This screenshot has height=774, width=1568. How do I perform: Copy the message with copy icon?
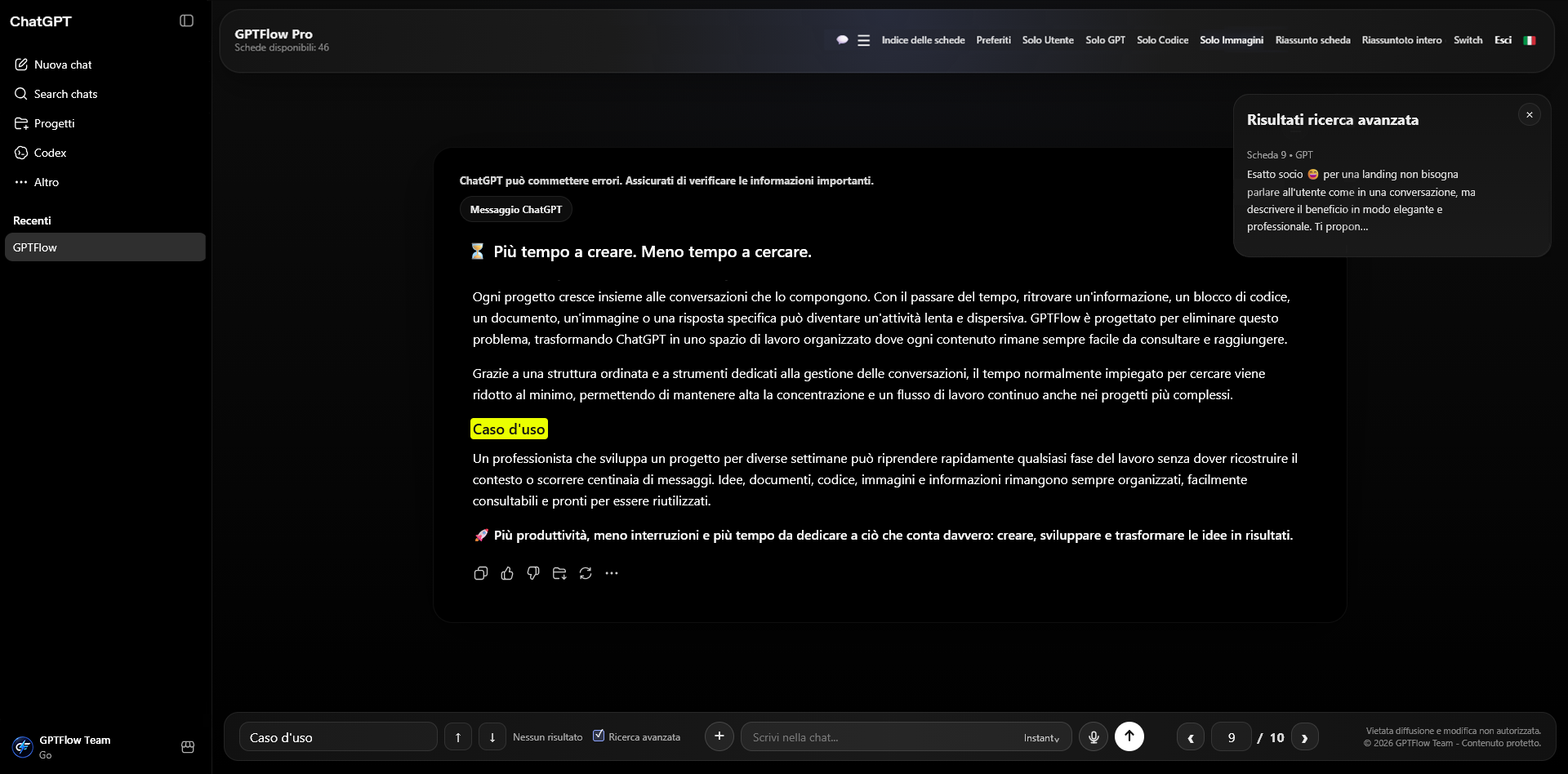point(481,573)
